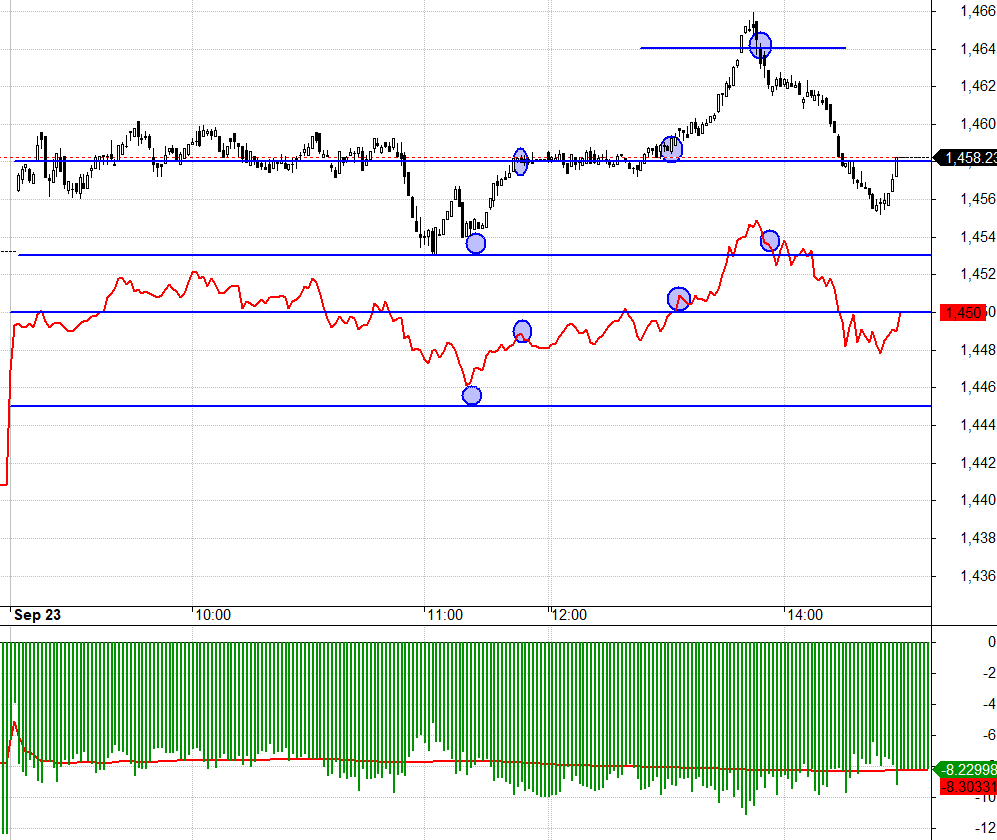Select the blue circle under 11:00 candlestick low
The height and width of the screenshot is (840, 997).
(476, 244)
